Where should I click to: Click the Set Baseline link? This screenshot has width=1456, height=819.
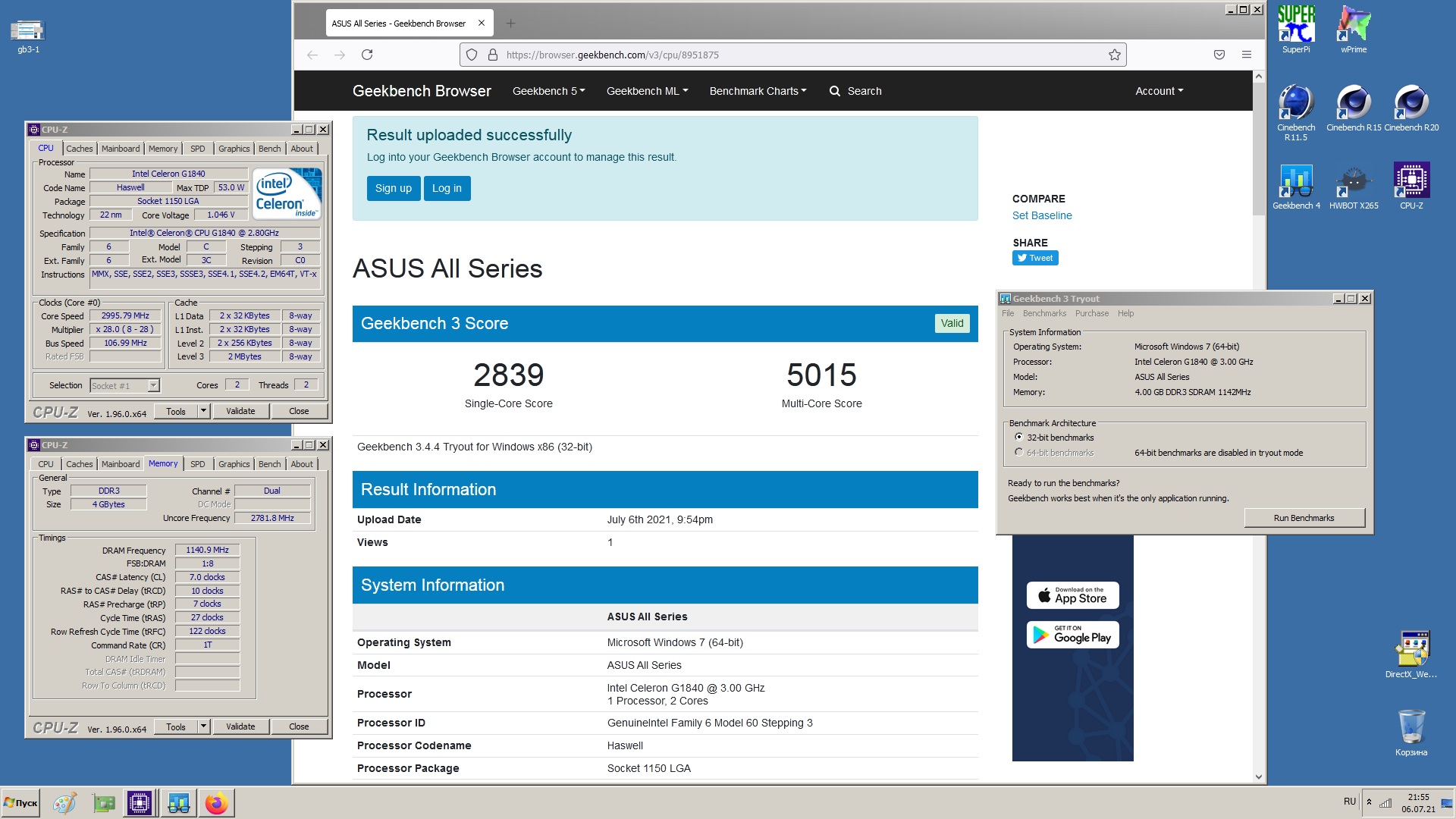1042,215
